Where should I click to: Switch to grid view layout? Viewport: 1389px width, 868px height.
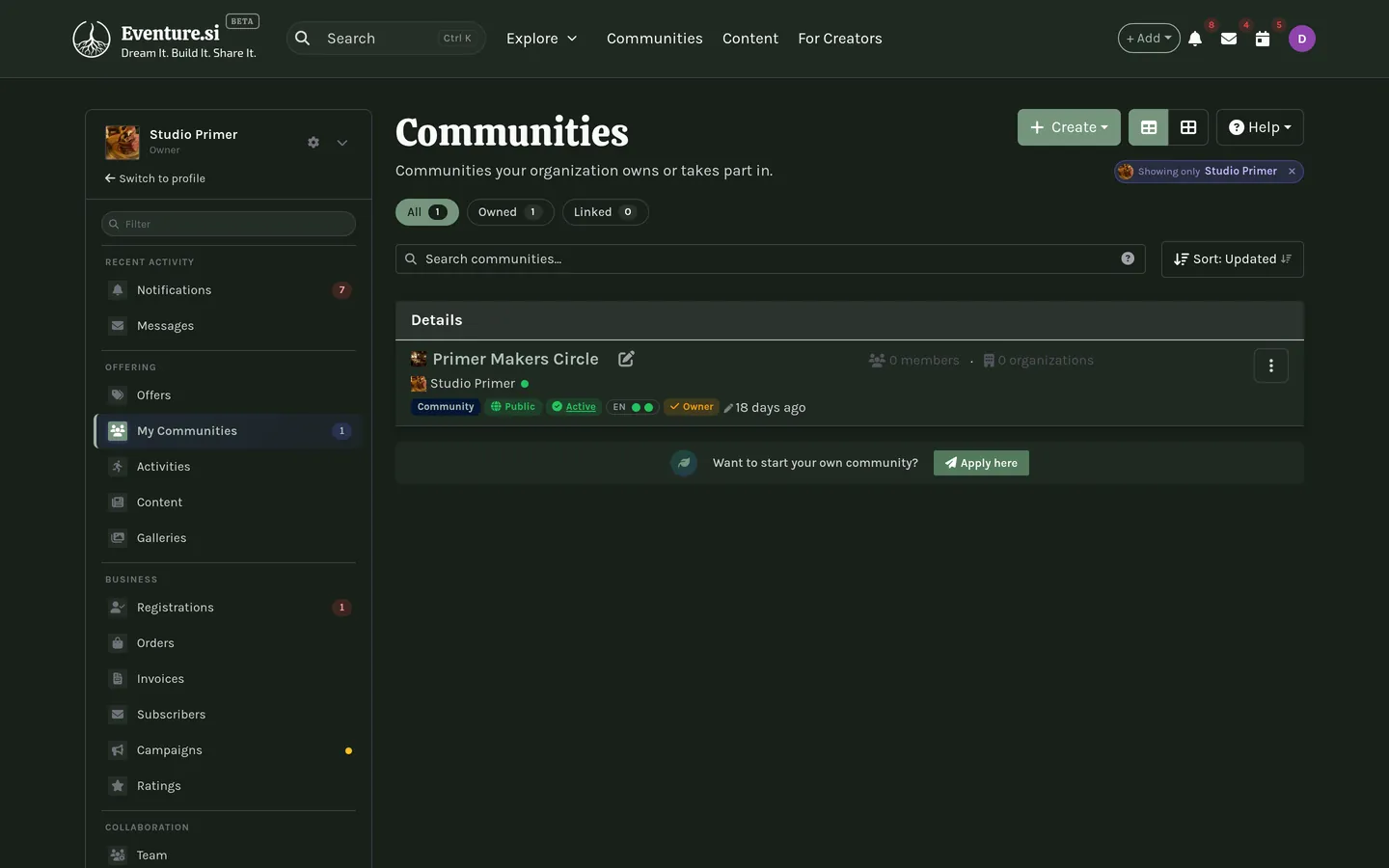pyautogui.click(x=1188, y=127)
